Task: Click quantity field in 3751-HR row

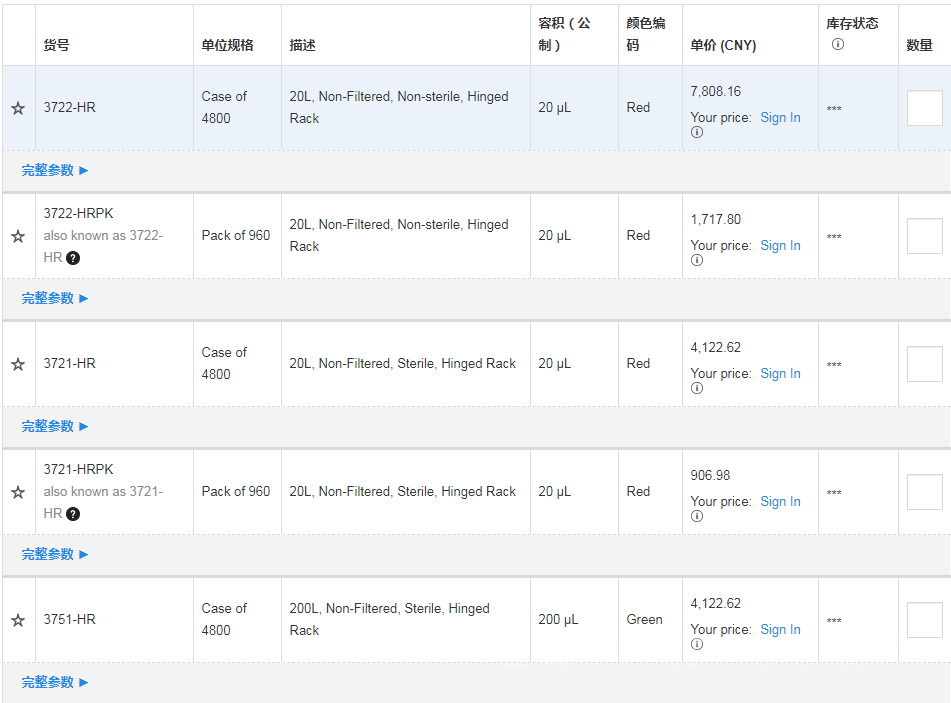Action: coord(924,620)
